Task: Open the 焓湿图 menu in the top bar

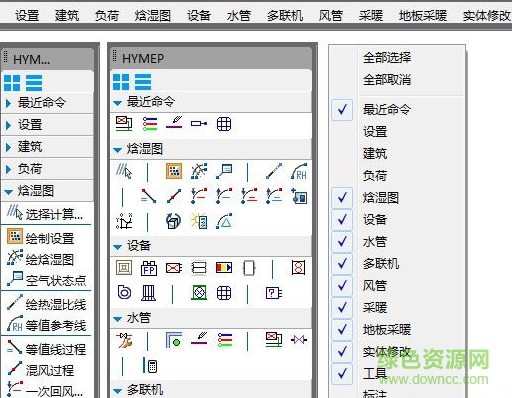Action: point(153,15)
